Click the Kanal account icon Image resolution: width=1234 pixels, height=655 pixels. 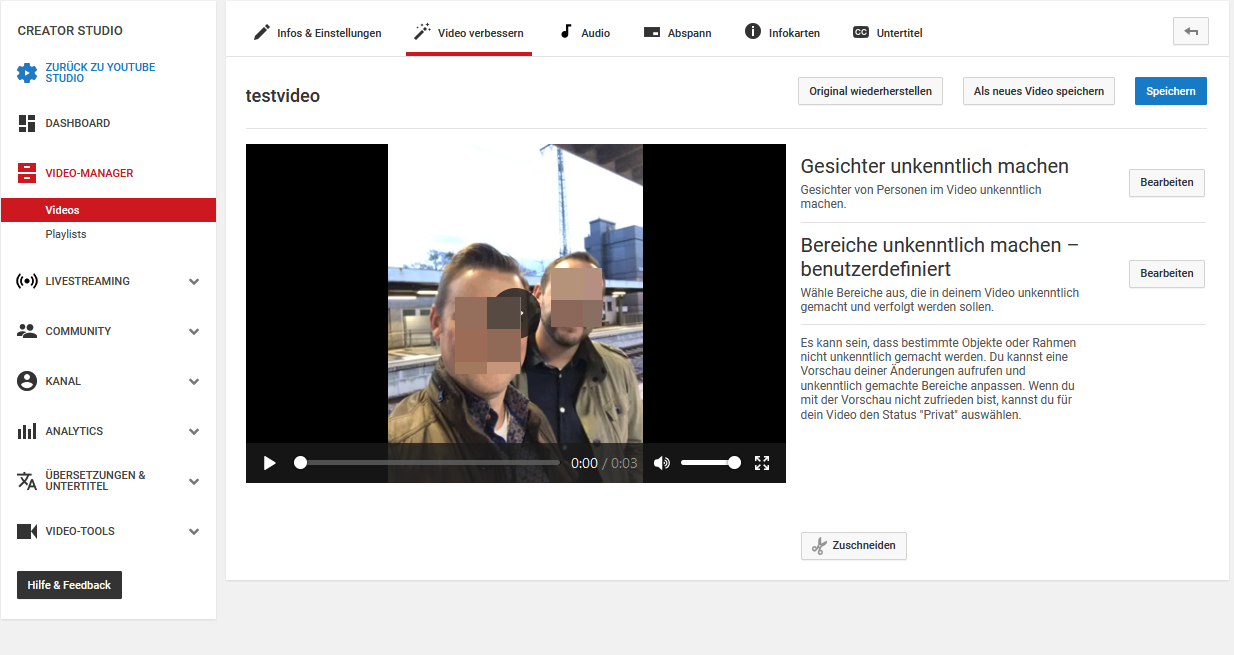point(27,381)
